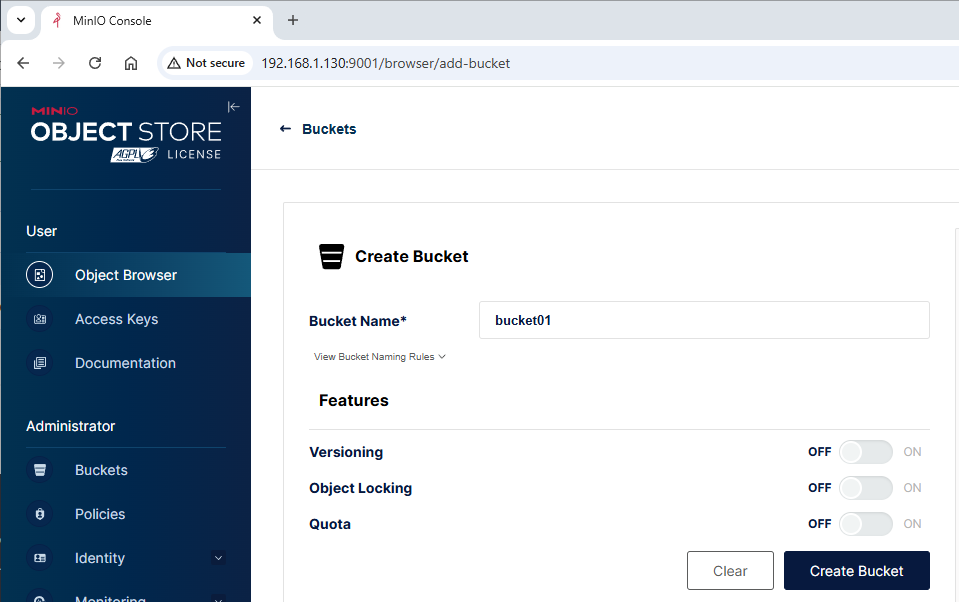Image resolution: width=959 pixels, height=602 pixels.
Task: Click the Identity sidebar icon
Action: pyautogui.click(x=40, y=558)
